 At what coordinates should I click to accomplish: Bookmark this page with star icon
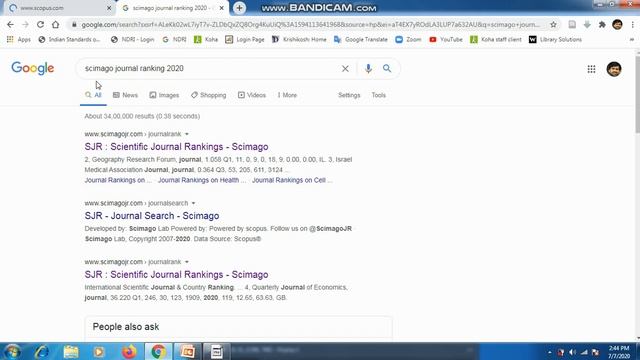point(553,24)
